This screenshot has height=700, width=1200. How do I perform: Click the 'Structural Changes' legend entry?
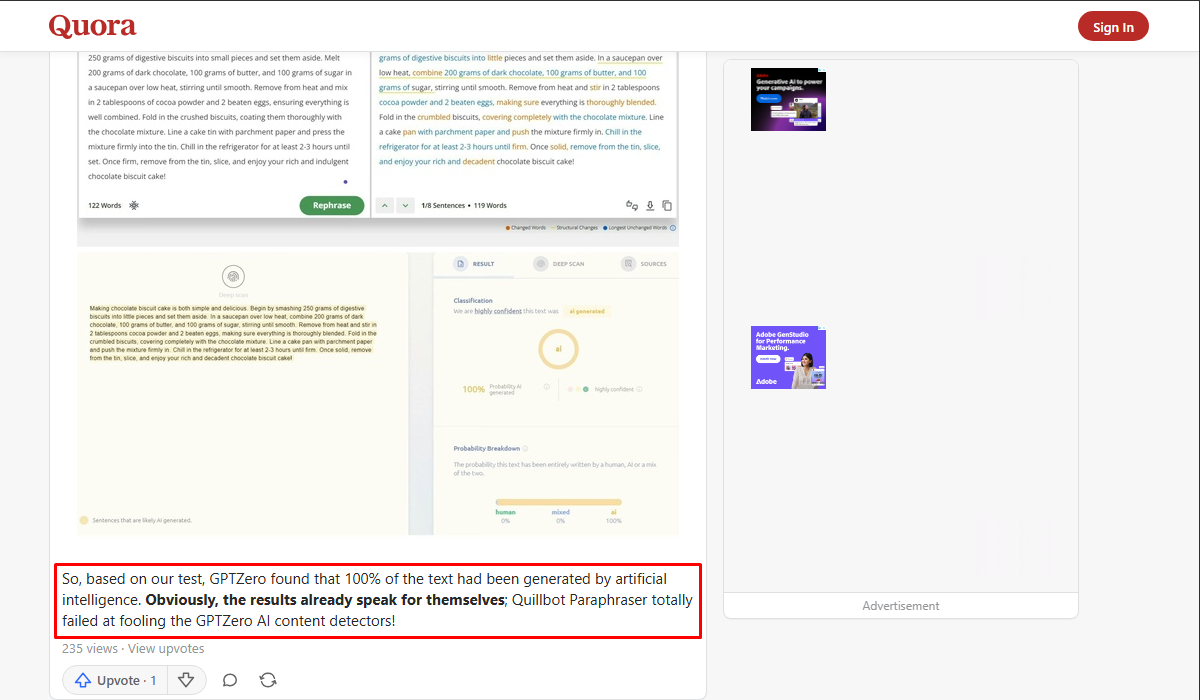click(x=574, y=228)
